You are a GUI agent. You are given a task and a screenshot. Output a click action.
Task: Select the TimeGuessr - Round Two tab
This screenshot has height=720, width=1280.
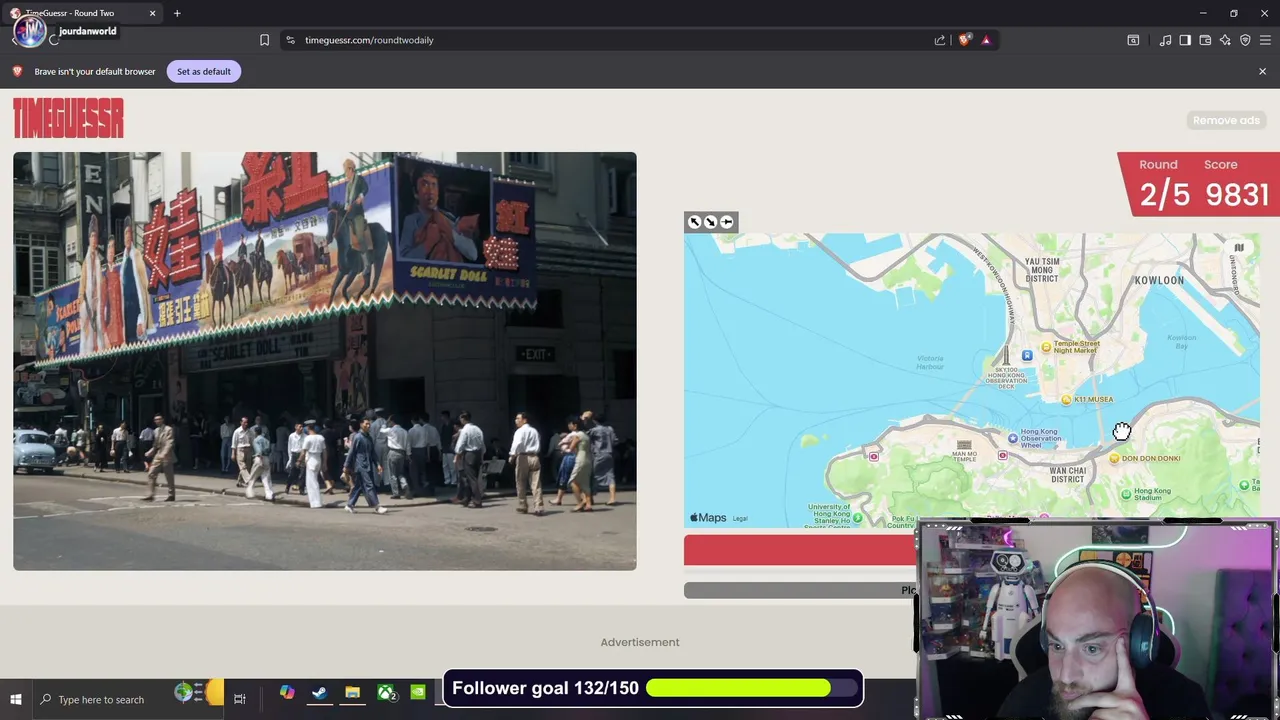tap(83, 13)
